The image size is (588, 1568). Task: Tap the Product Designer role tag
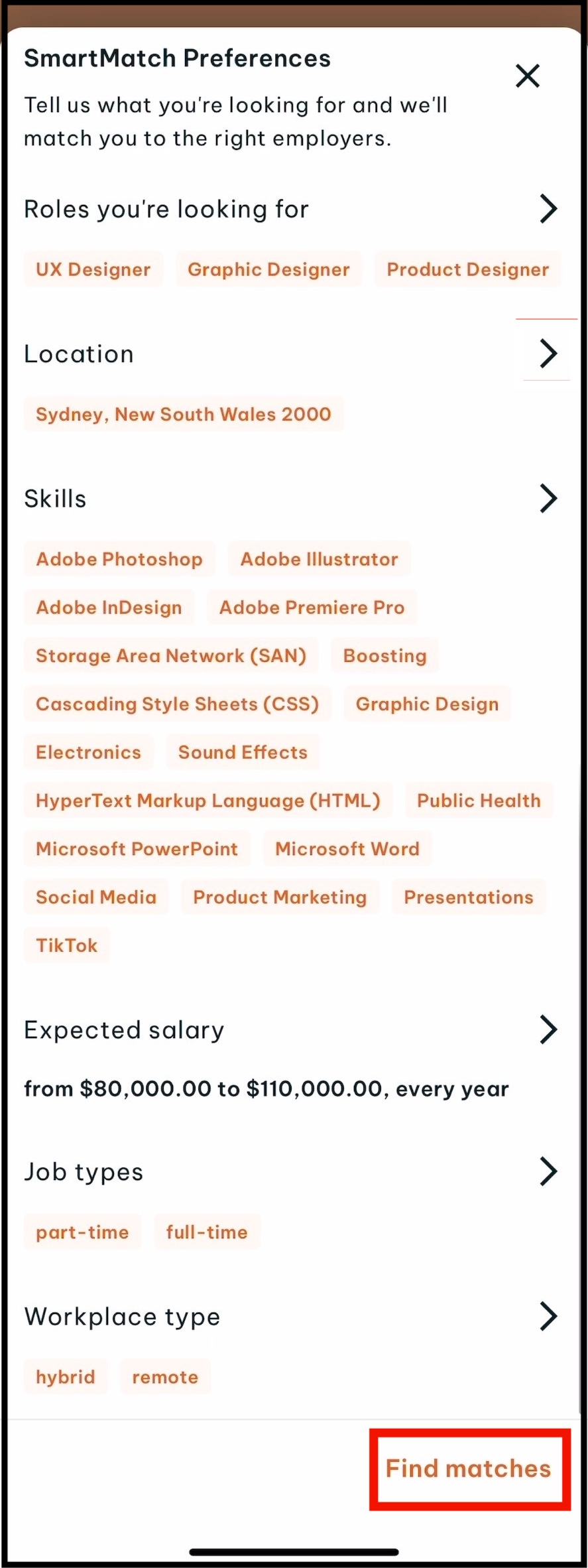tap(468, 269)
